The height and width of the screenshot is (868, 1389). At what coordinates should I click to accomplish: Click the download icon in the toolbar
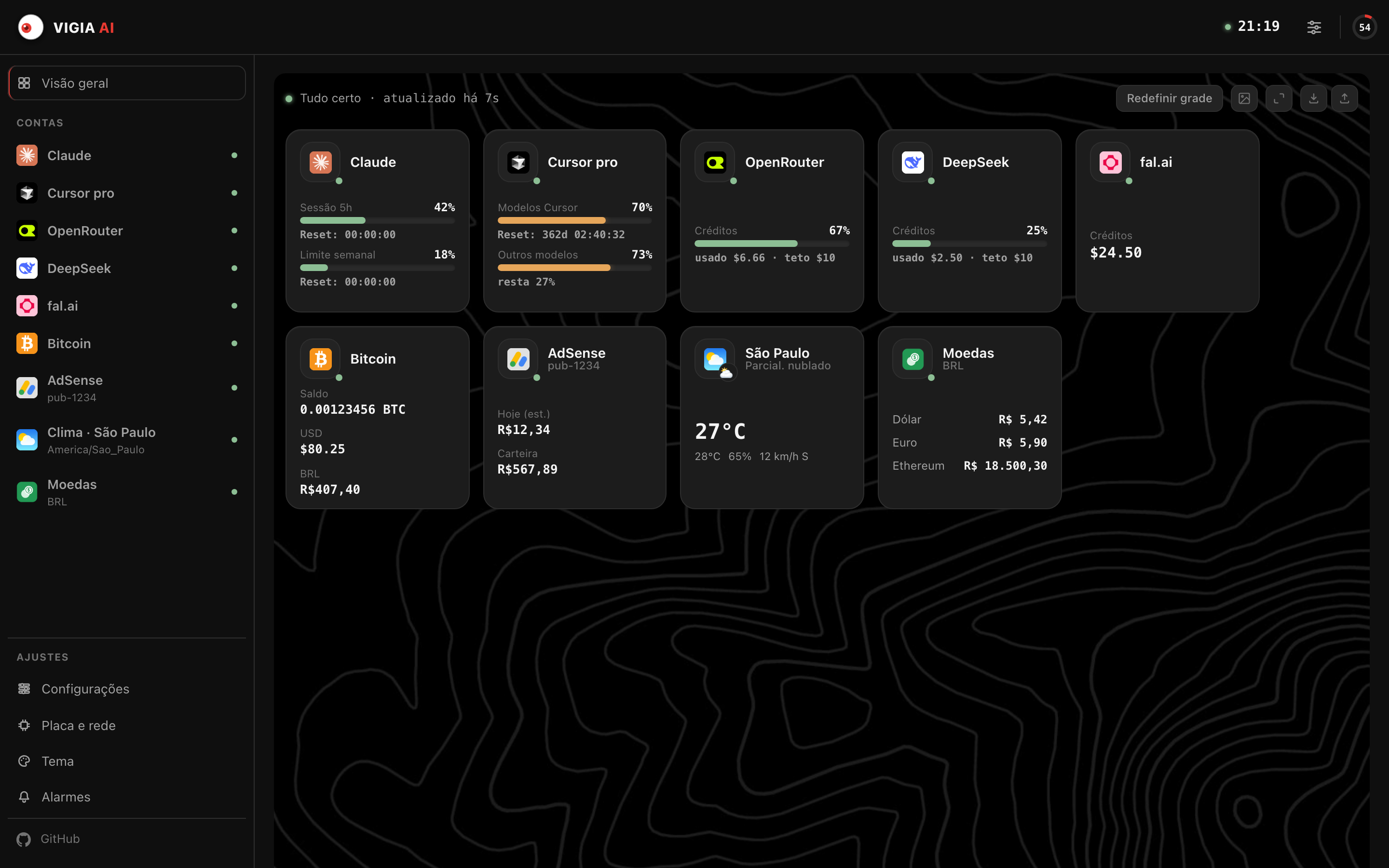(x=1313, y=98)
